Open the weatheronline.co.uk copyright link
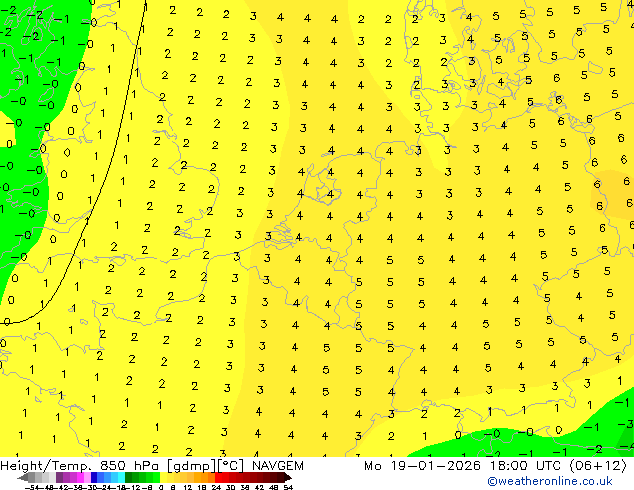This screenshot has height=490, width=634. pos(550,481)
